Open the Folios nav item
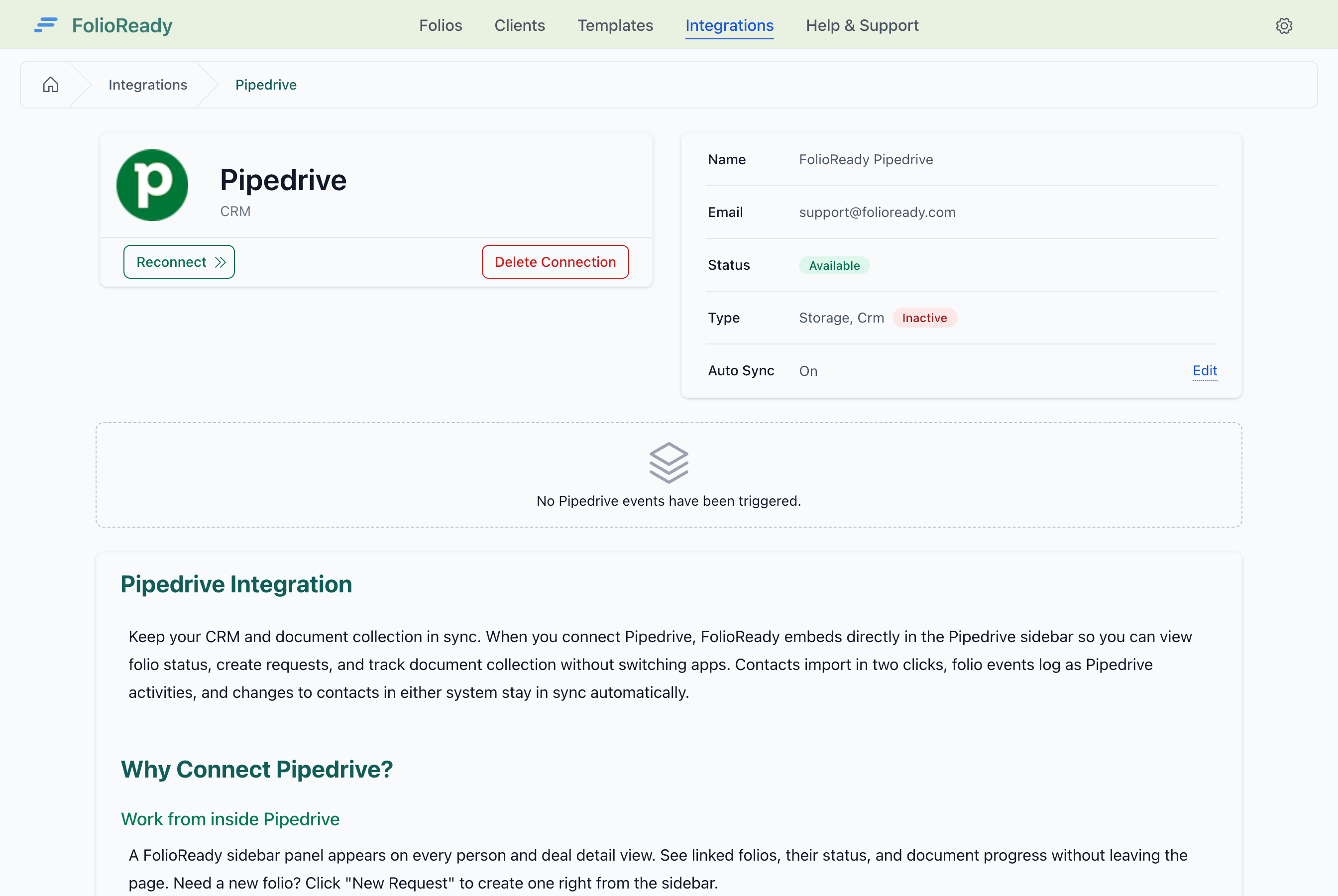This screenshot has height=896, width=1338. (x=441, y=25)
